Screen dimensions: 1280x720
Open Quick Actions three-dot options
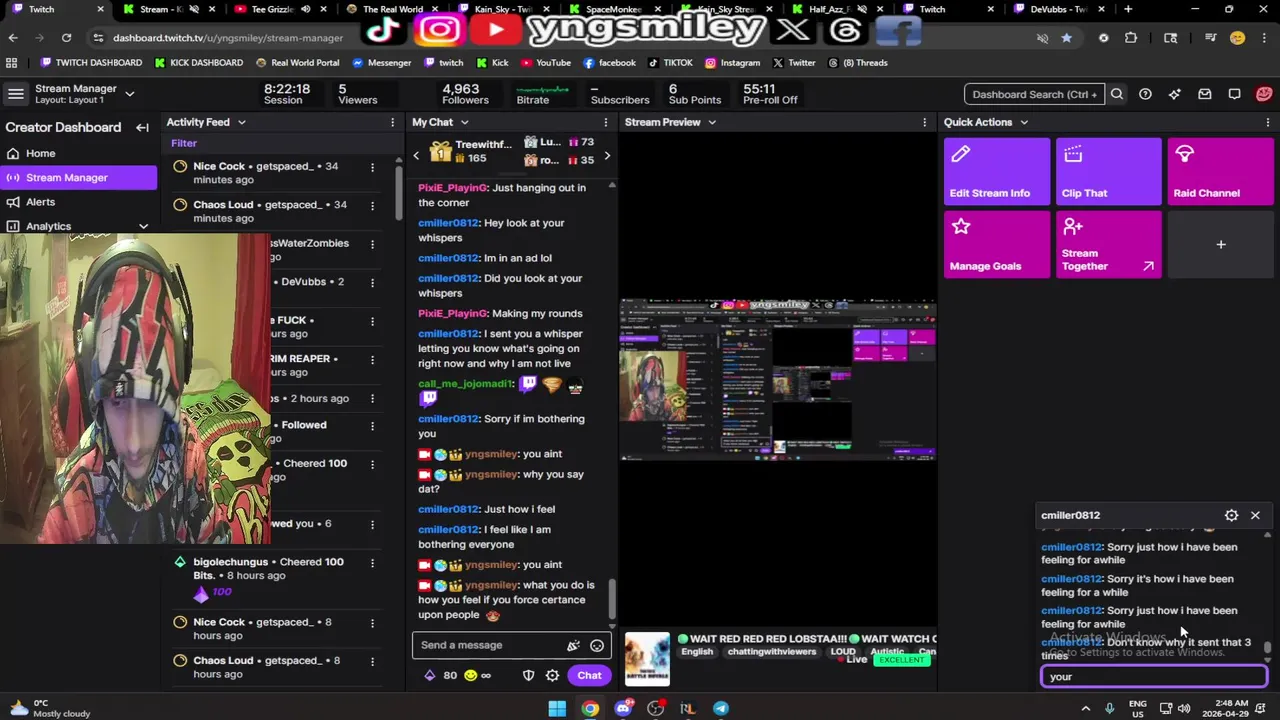1267,122
